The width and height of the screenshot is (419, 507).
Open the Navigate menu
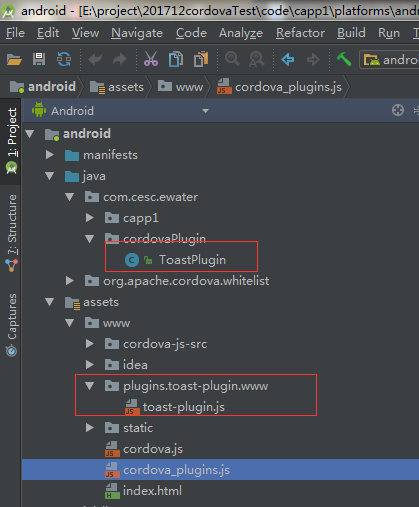point(137,33)
